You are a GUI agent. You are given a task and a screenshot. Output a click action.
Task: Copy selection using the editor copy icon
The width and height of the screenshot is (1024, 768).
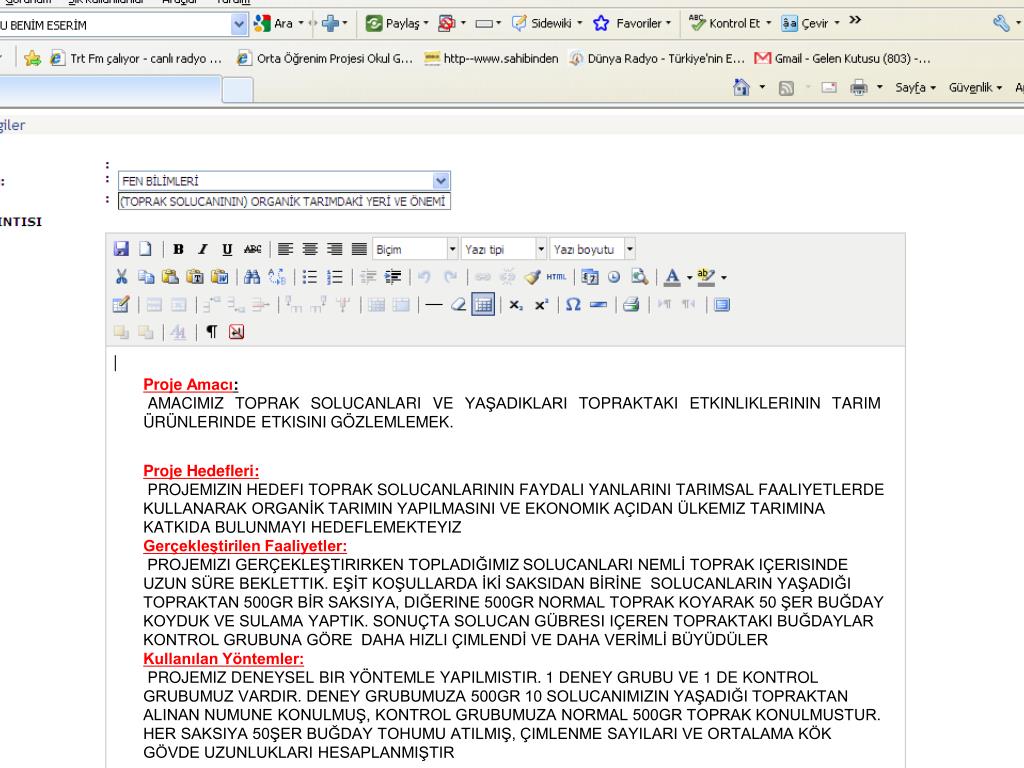pyautogui.click(x=146, y=277)
